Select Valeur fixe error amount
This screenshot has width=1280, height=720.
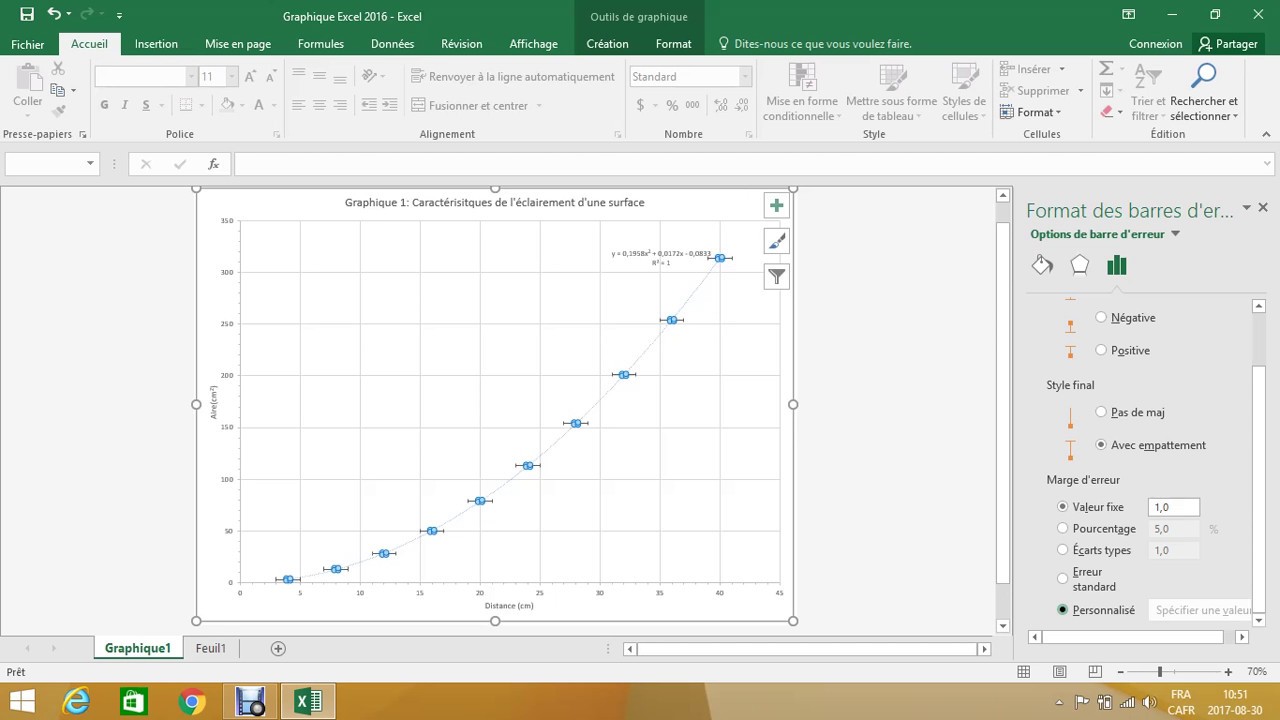coord(1063,507)
